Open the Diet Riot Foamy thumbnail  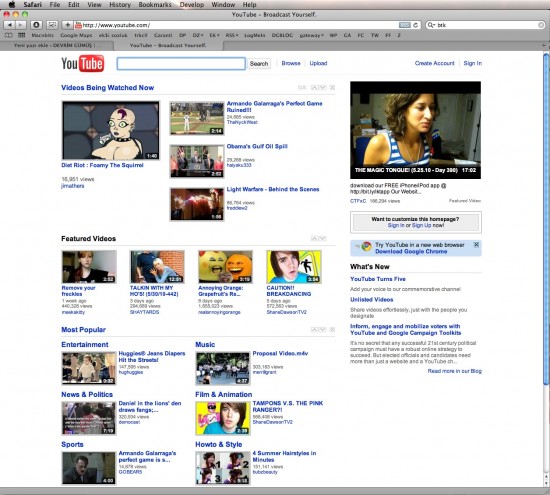pos(110,130)
